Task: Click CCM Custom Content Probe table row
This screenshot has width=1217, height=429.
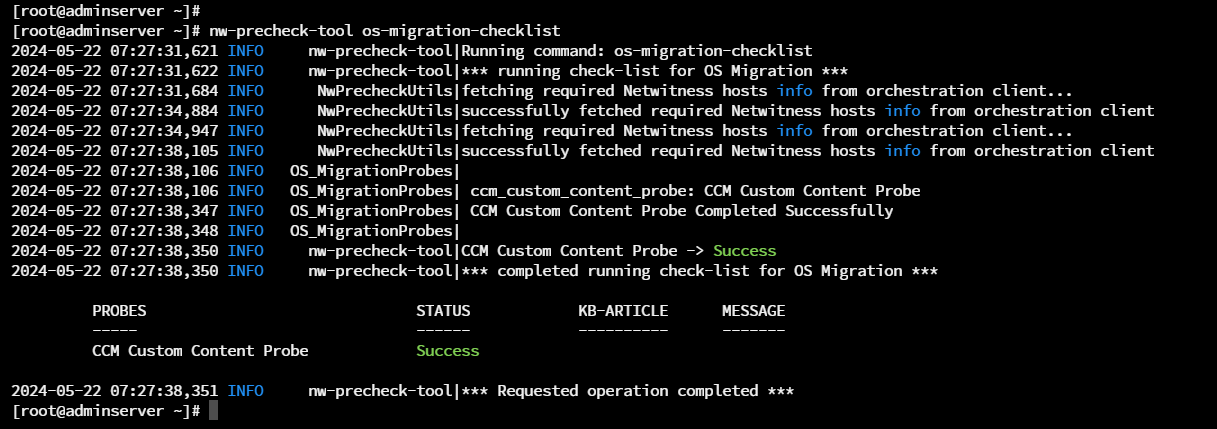Action: pos(200,351)
